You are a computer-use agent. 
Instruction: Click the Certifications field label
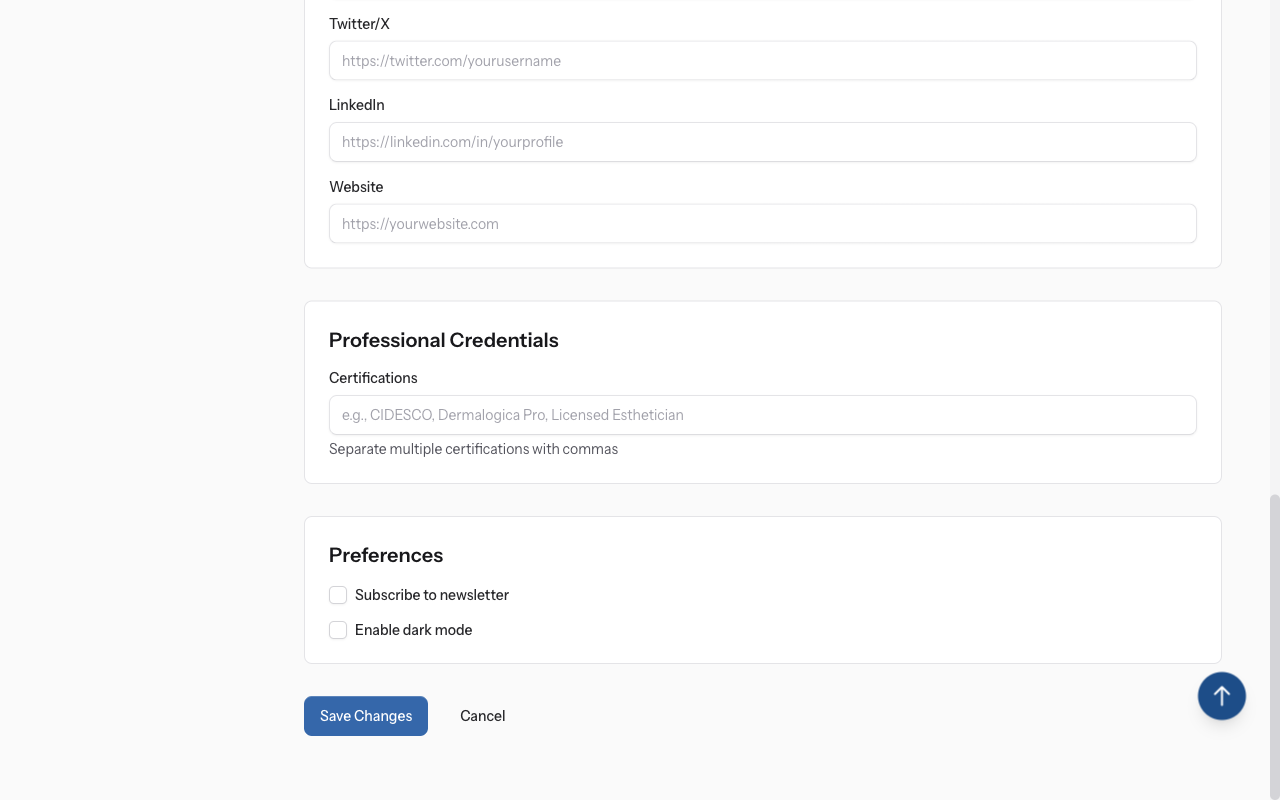click(x=373, y=378)
